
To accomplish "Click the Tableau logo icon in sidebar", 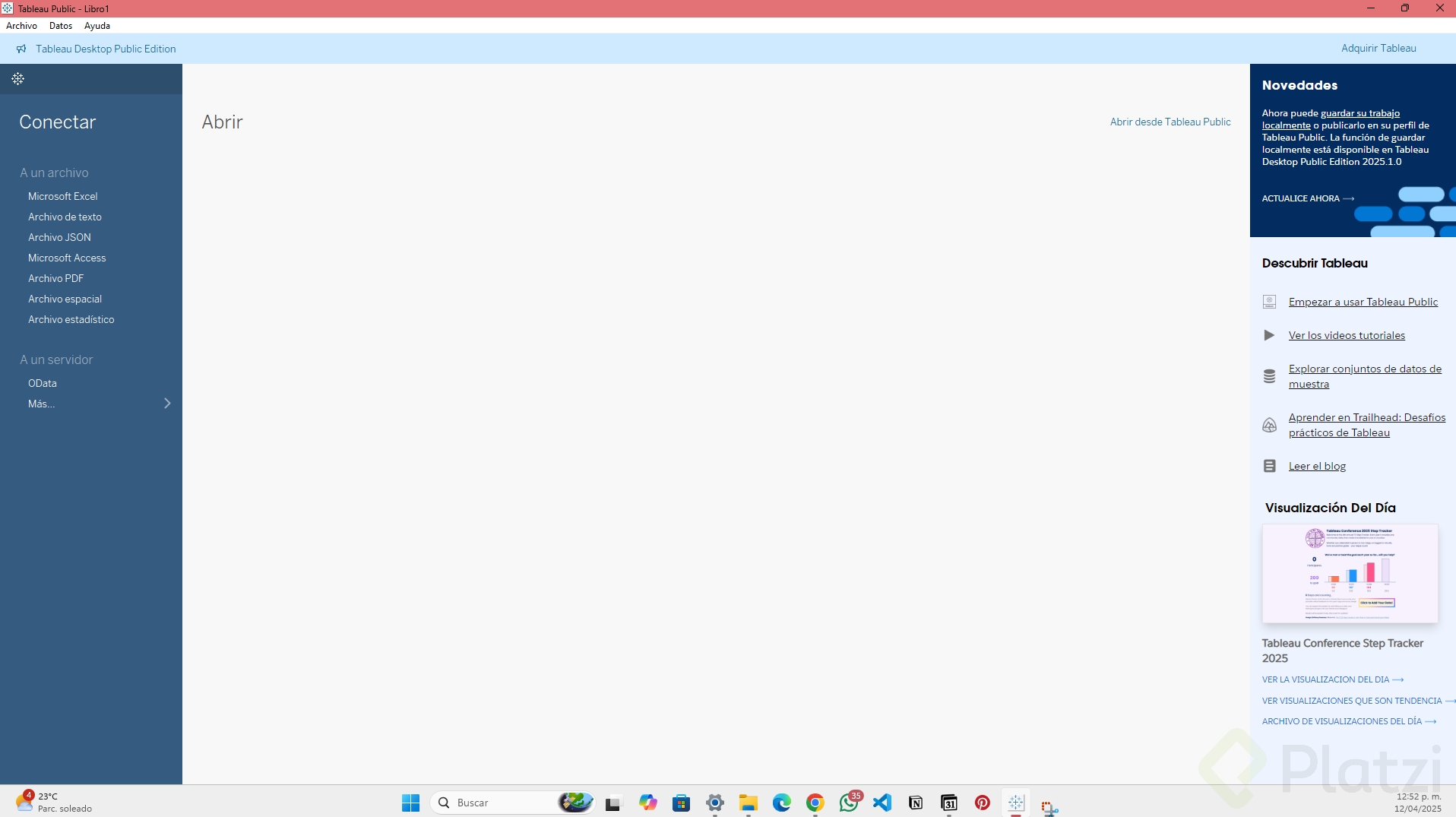I will click(17, 79).
